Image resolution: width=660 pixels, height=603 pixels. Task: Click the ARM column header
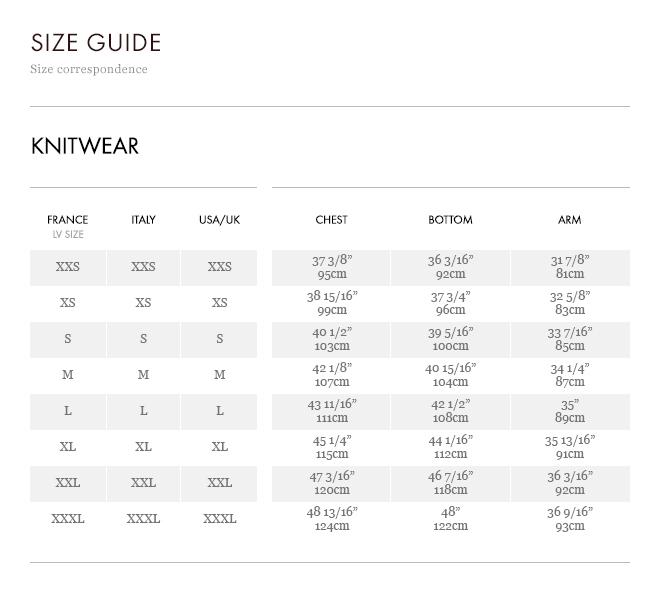click(569, 220)
